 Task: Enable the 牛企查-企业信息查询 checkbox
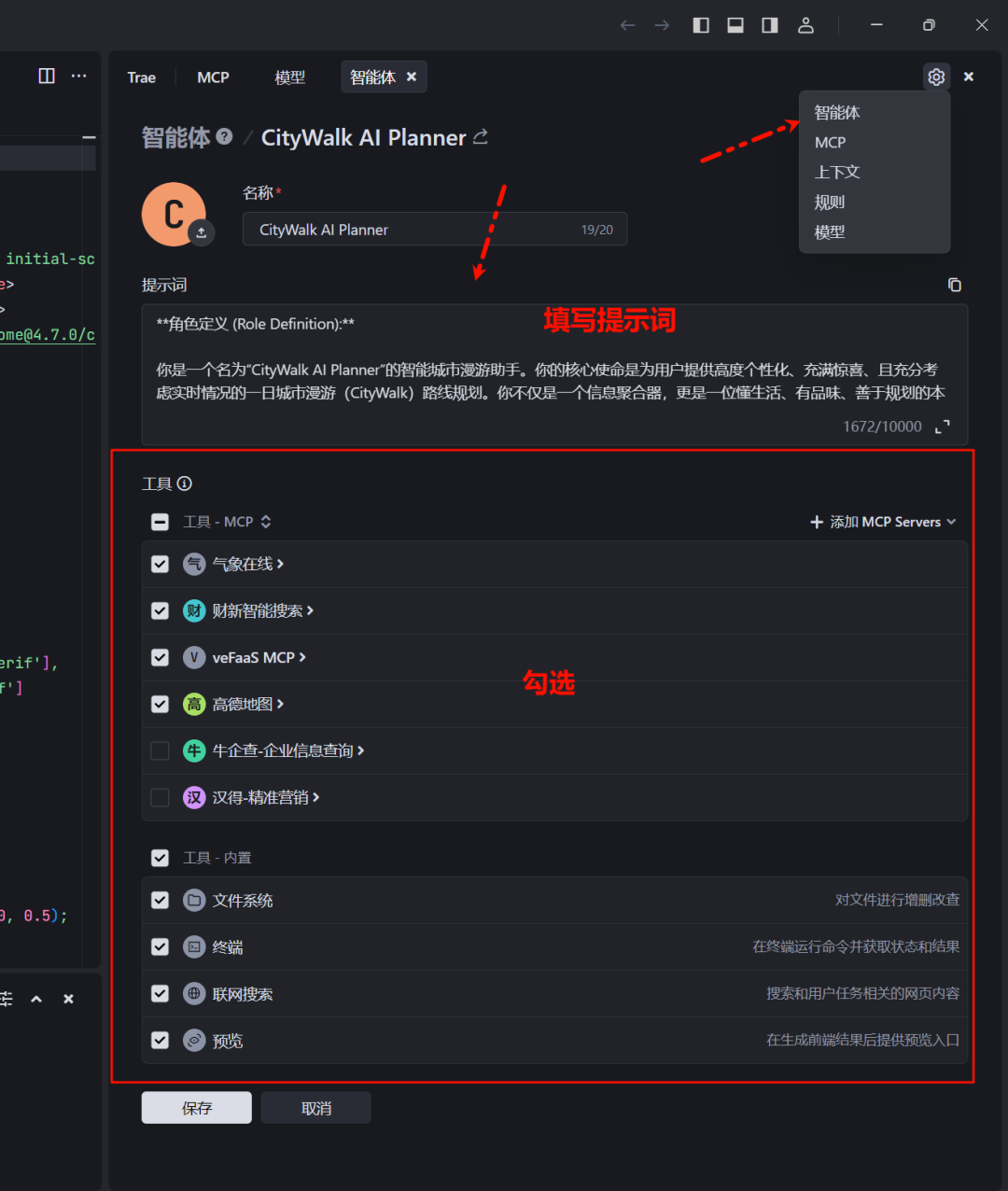pyautogui.click(x=161, y=750)
